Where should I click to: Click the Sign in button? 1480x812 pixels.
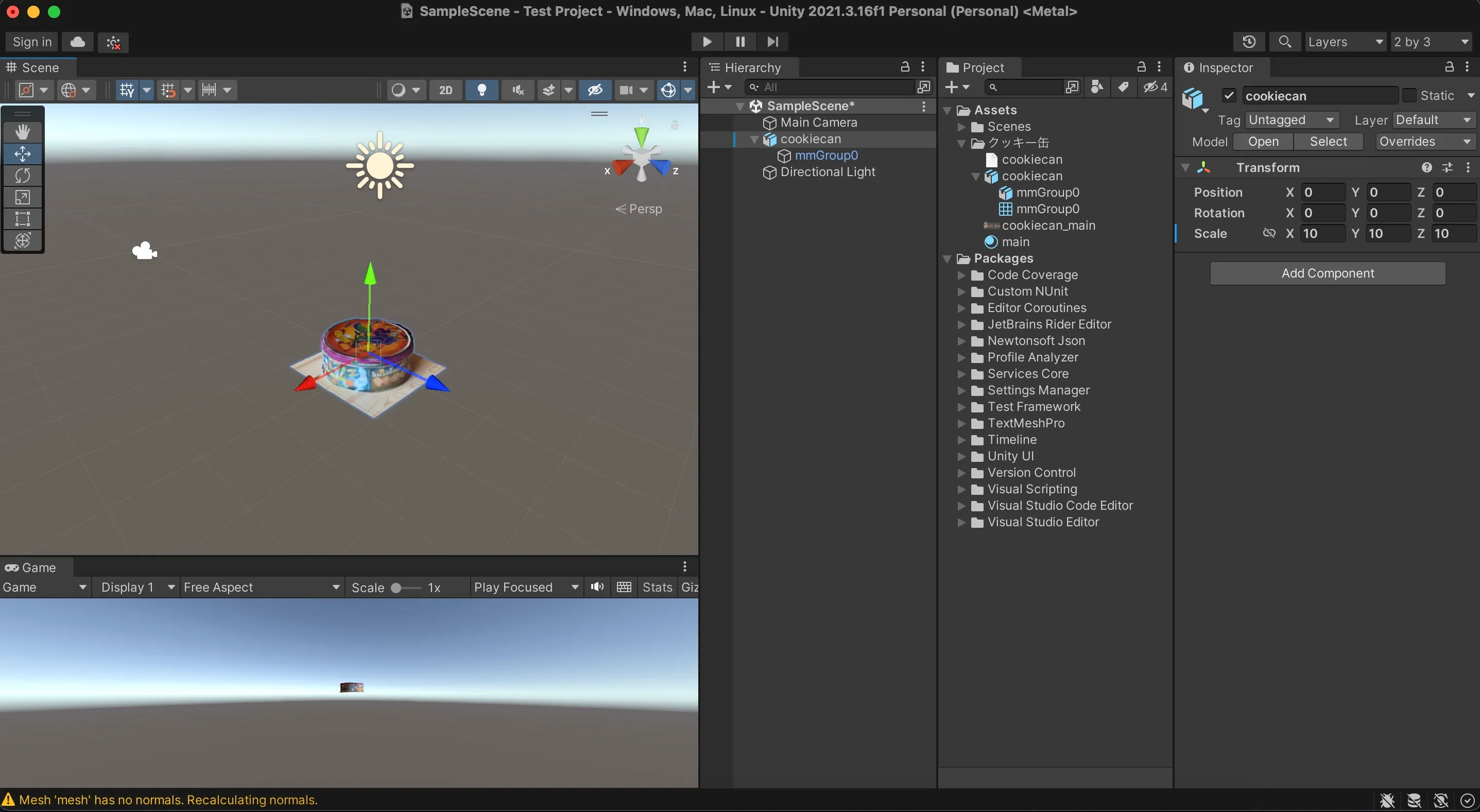pos(32,42)
